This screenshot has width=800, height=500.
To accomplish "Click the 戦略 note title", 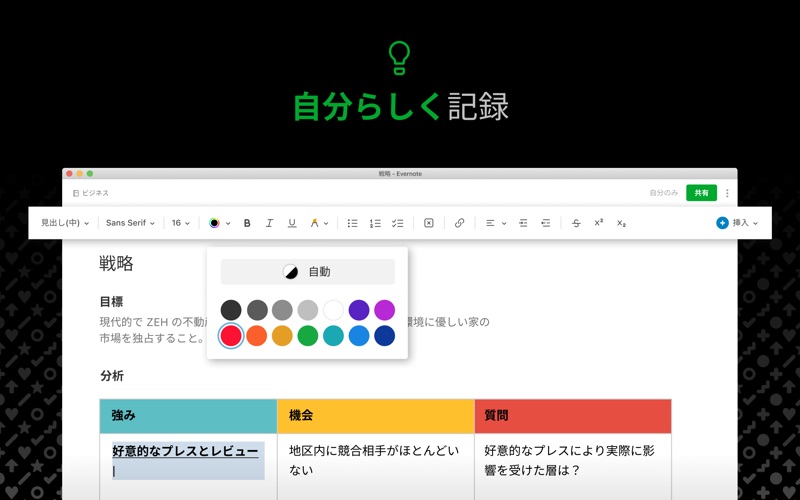I will [116, 263].
